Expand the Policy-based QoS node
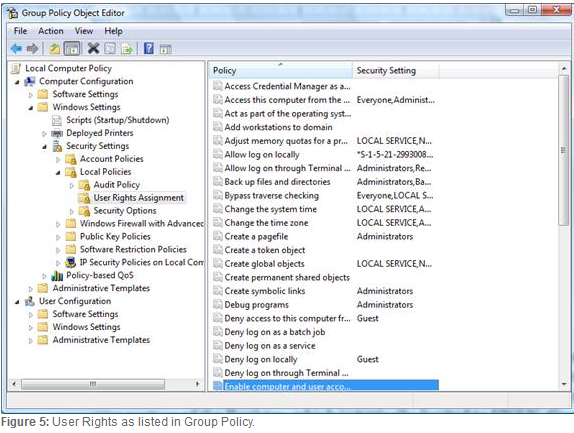574x433 pixels. (x=44, y=276)
